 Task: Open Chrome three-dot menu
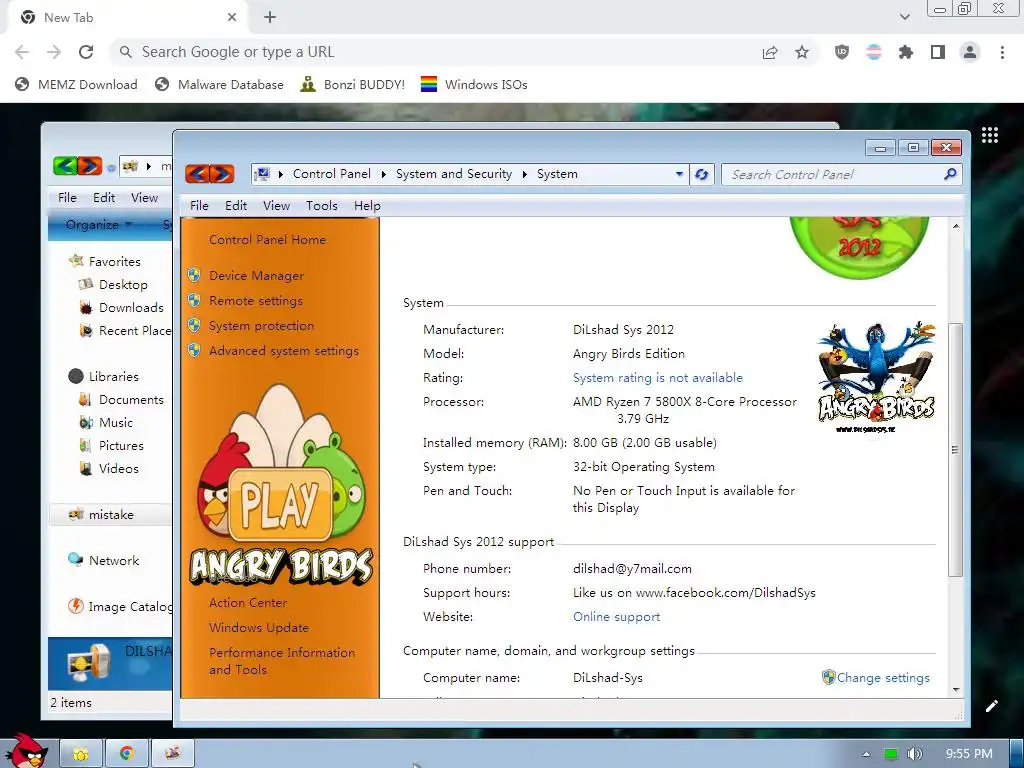(x=1002, y=52)
